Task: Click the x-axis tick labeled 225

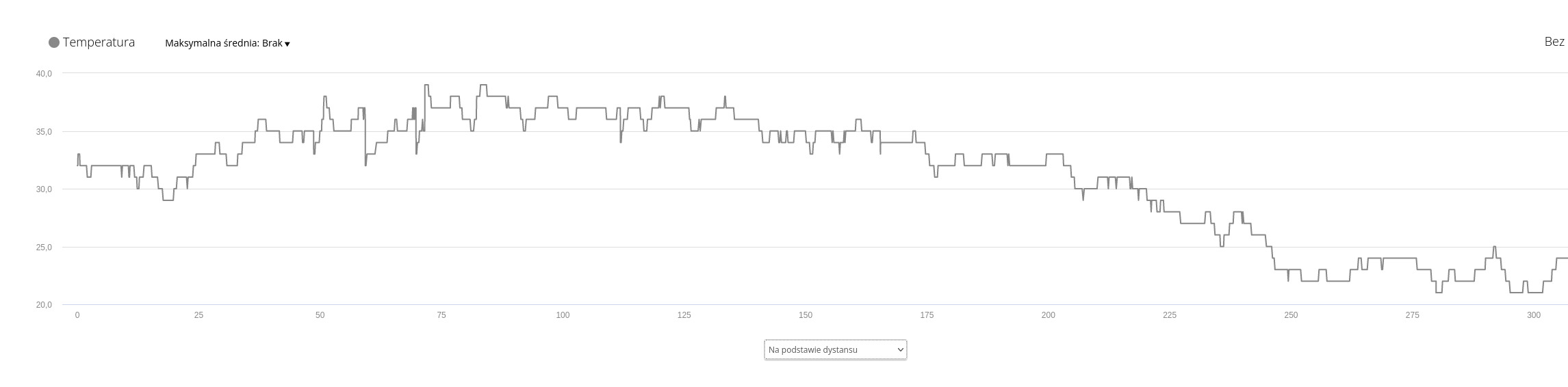Action: [x=1170, y=315]
